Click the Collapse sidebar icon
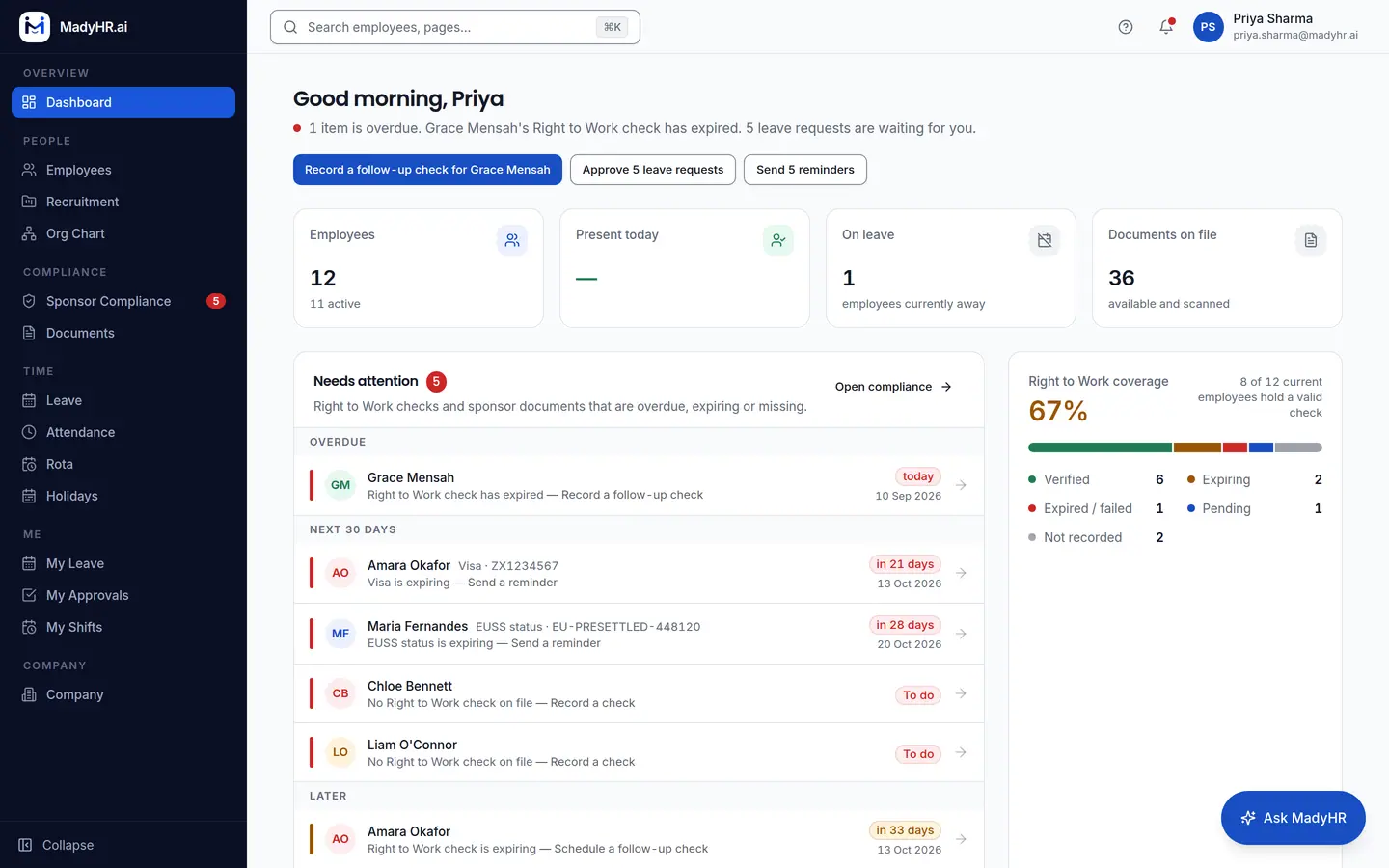The image size is (1389, 868). pos(26,845)
